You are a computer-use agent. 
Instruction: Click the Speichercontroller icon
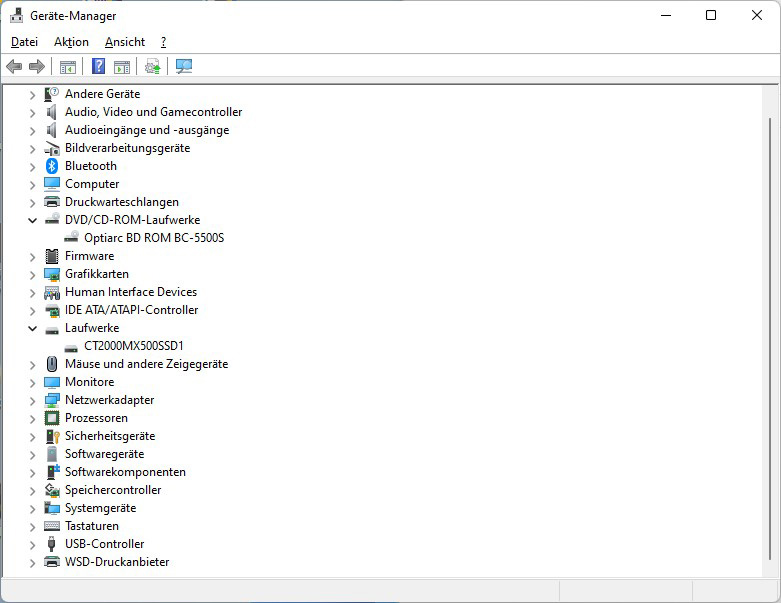coord(52,490)
